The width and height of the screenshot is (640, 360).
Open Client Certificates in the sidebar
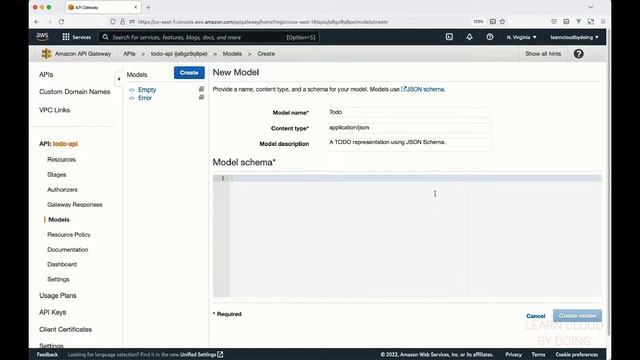point(65,329)
